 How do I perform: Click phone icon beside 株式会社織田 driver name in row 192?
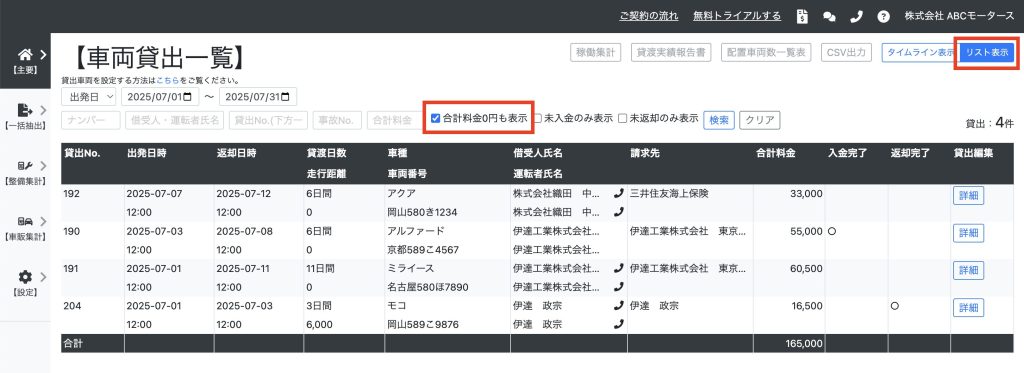[618, 212]
